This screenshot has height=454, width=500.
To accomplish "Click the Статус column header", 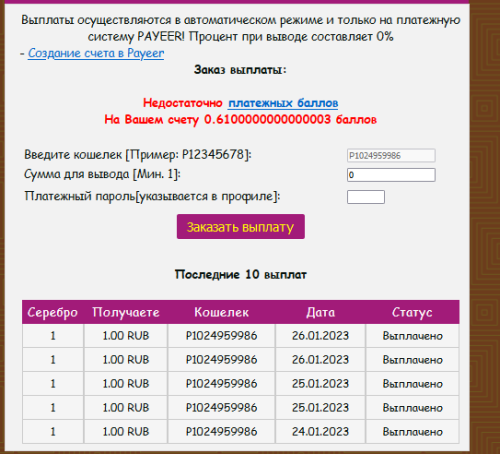I will pos(412,312).
